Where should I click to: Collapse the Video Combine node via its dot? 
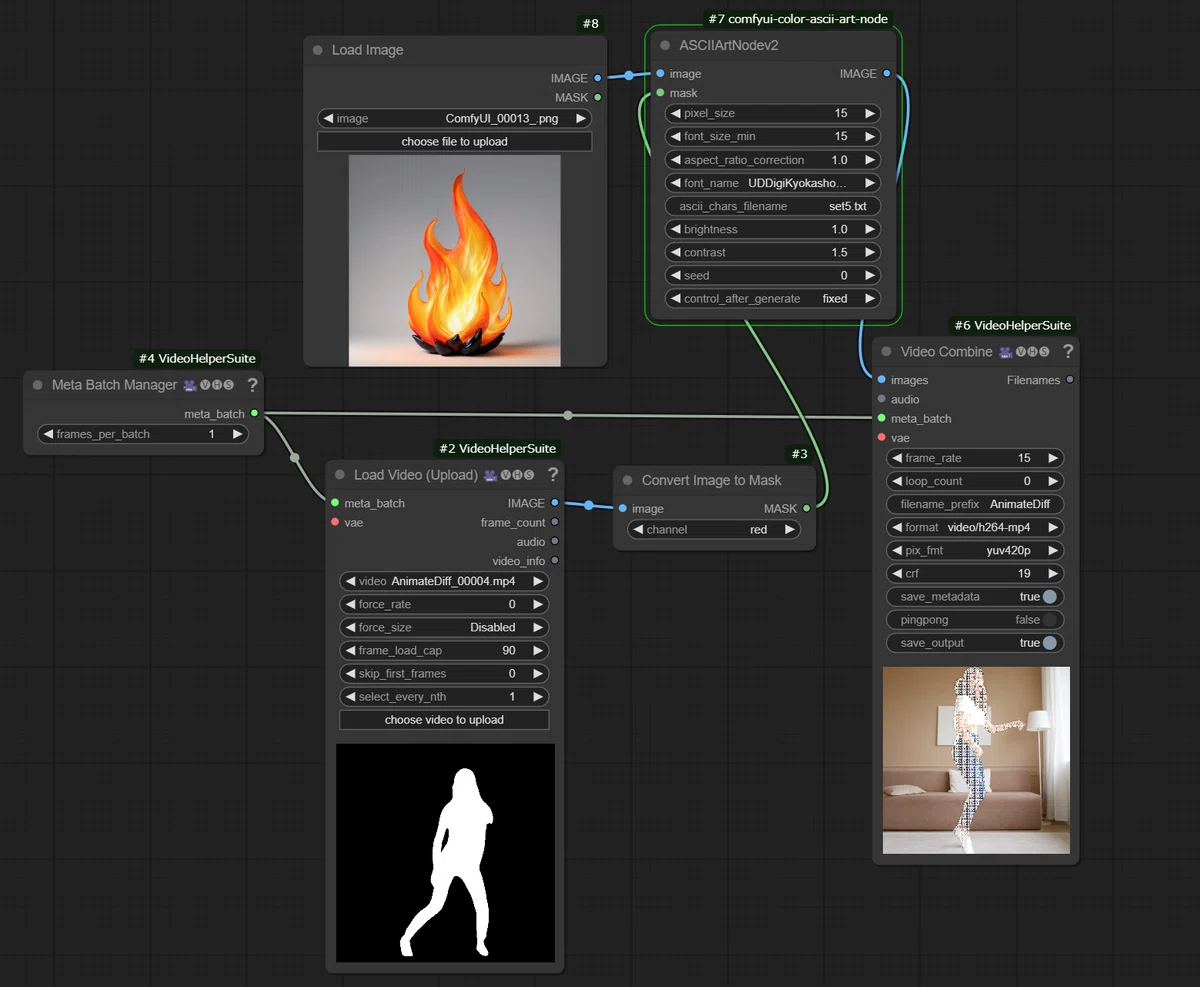(x=886, y=352)
